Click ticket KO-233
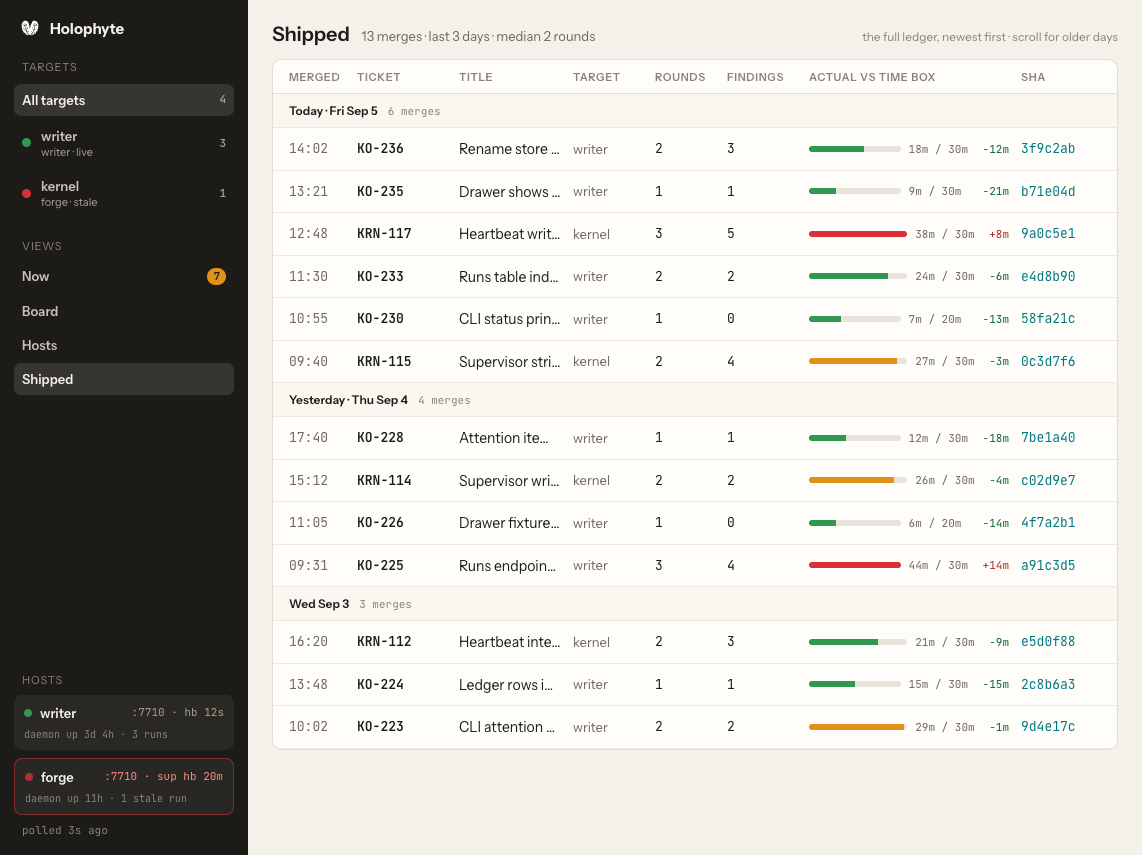 pos(380,277)
